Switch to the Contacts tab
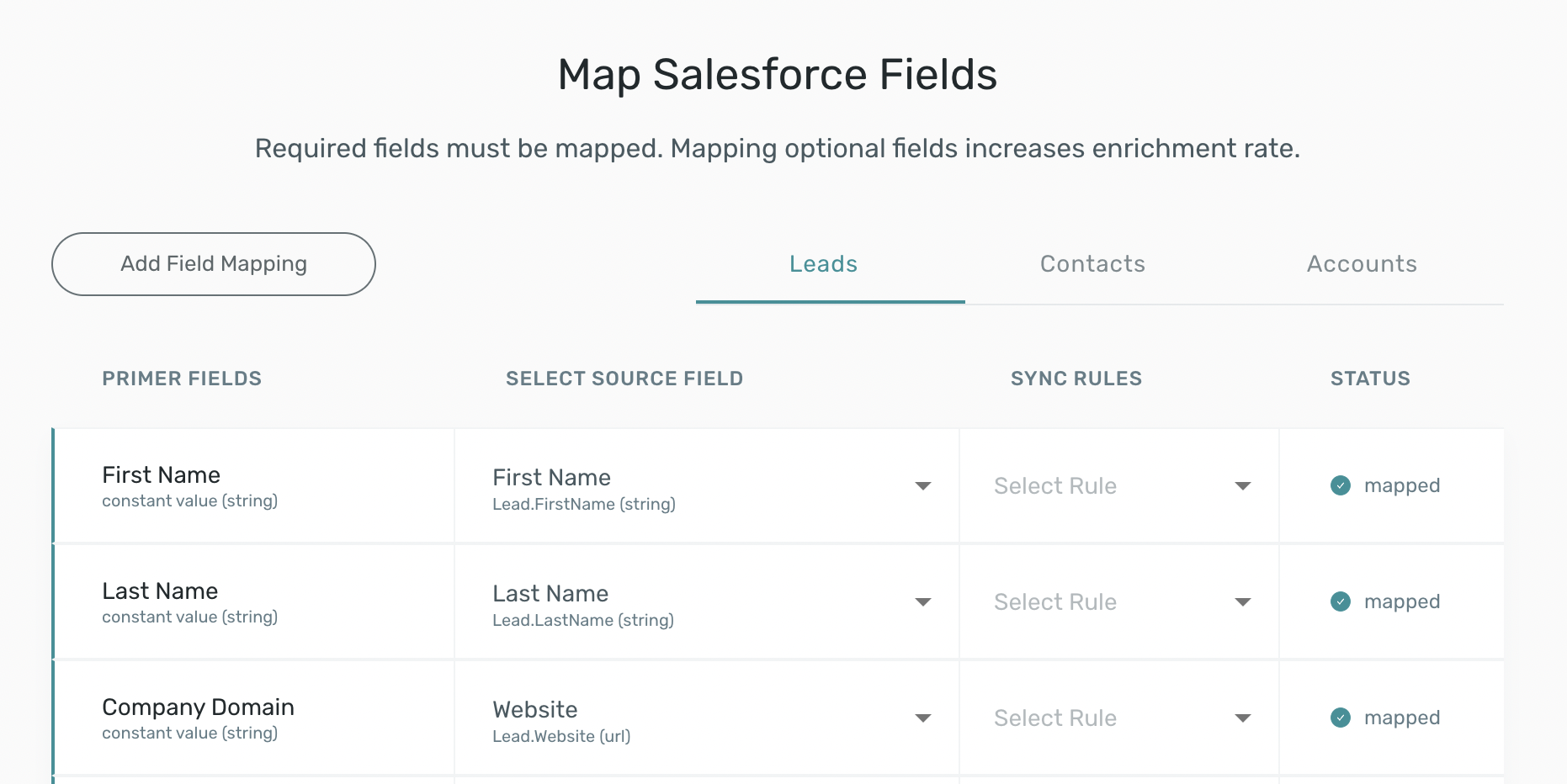This screenshot has height=784, width=1567. pyautogui.click(x=1092, y=264)
